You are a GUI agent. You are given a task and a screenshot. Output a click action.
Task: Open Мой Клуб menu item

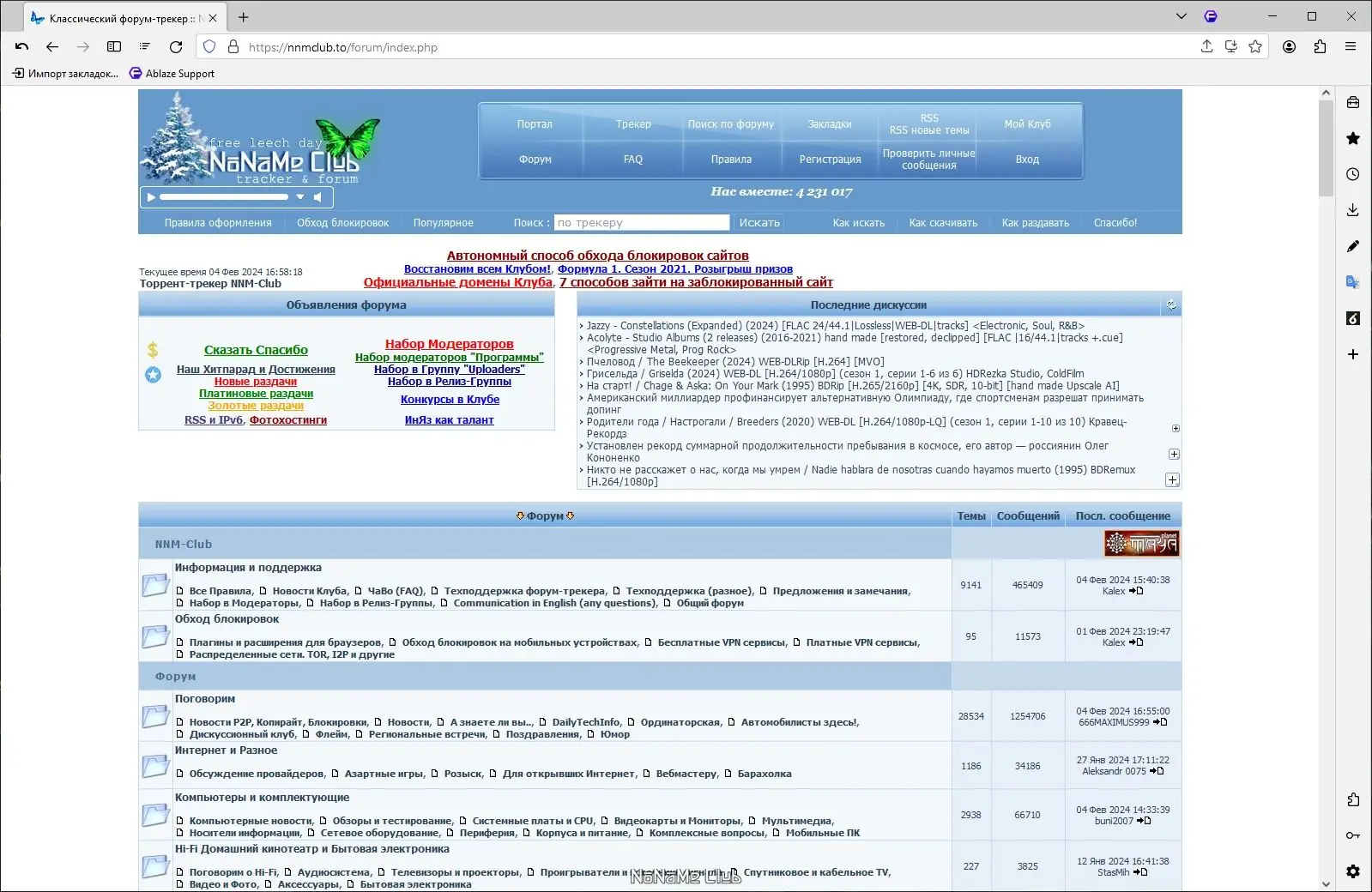click(1027, 124)
